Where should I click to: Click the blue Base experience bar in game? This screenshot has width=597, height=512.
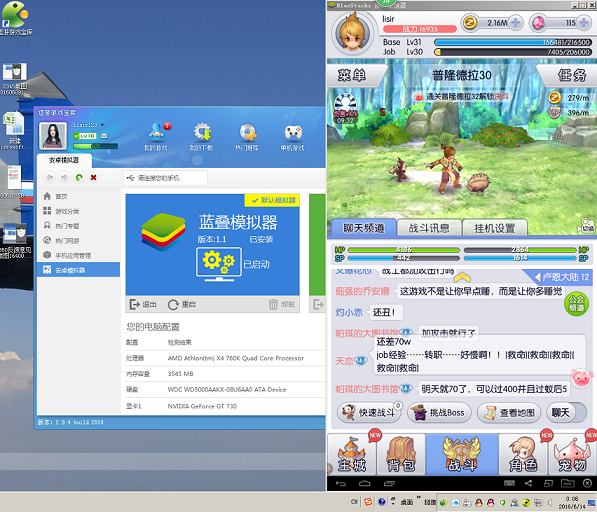[x=513, y=42]
